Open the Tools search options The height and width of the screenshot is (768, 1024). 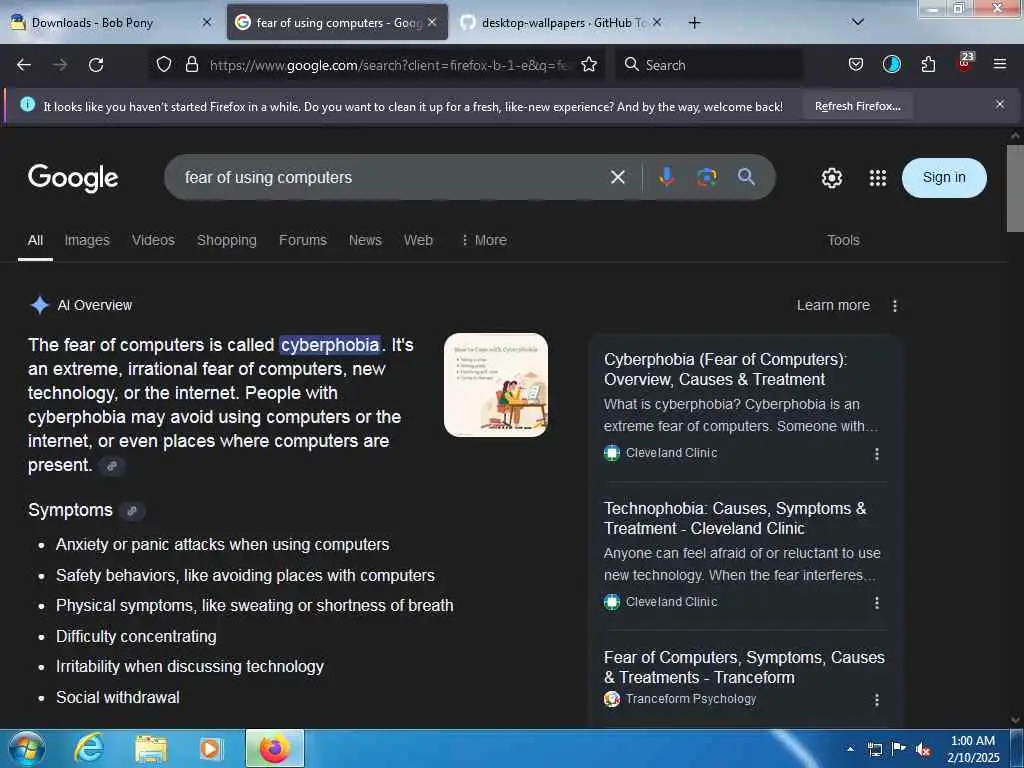[843, 240]
